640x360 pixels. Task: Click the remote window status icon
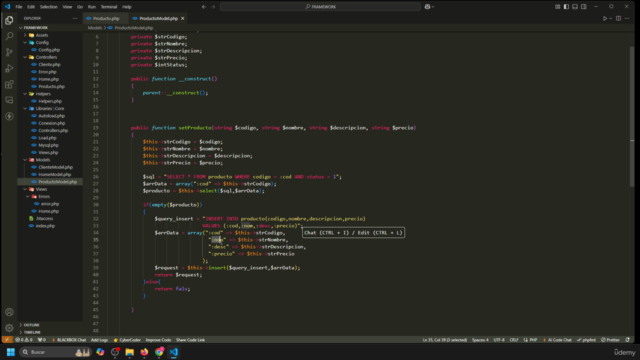[x=7, y=340]
